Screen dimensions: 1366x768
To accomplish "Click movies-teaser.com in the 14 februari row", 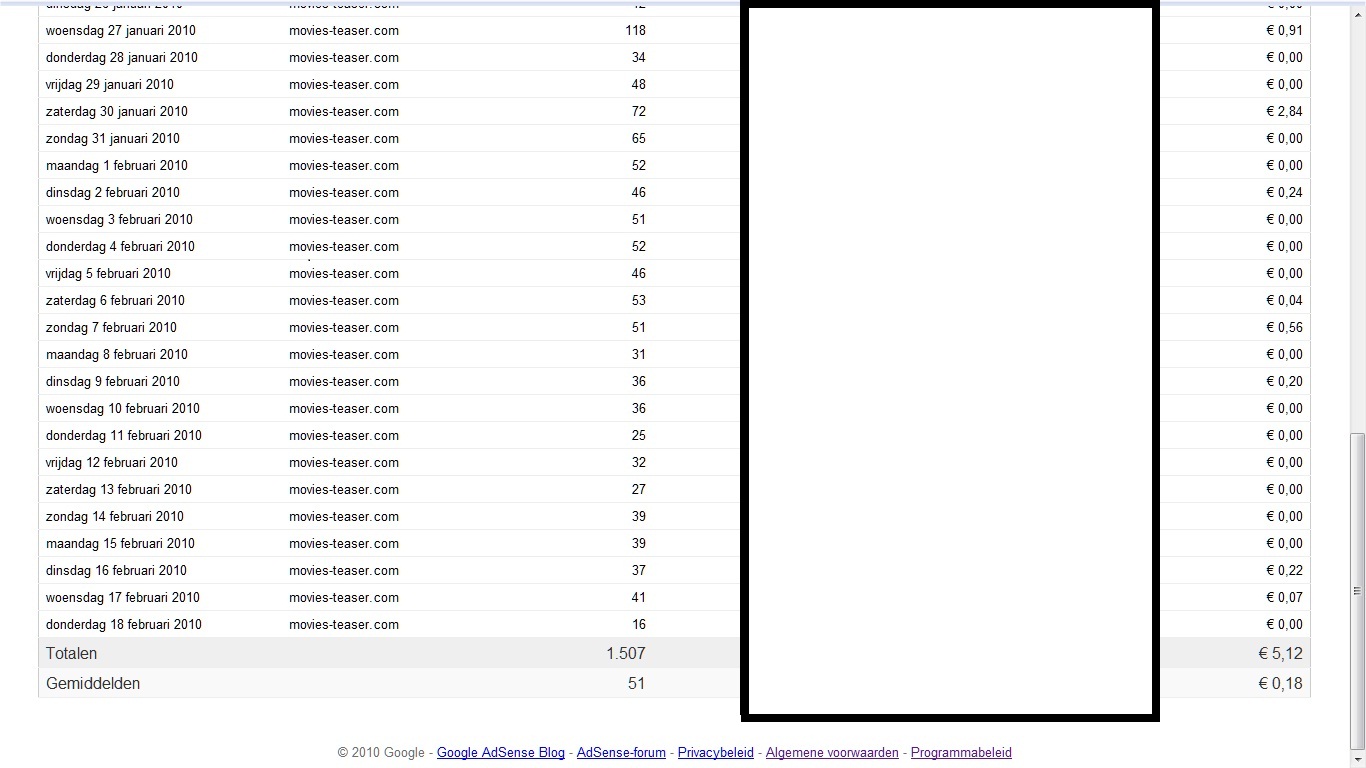I will [344, 516].
